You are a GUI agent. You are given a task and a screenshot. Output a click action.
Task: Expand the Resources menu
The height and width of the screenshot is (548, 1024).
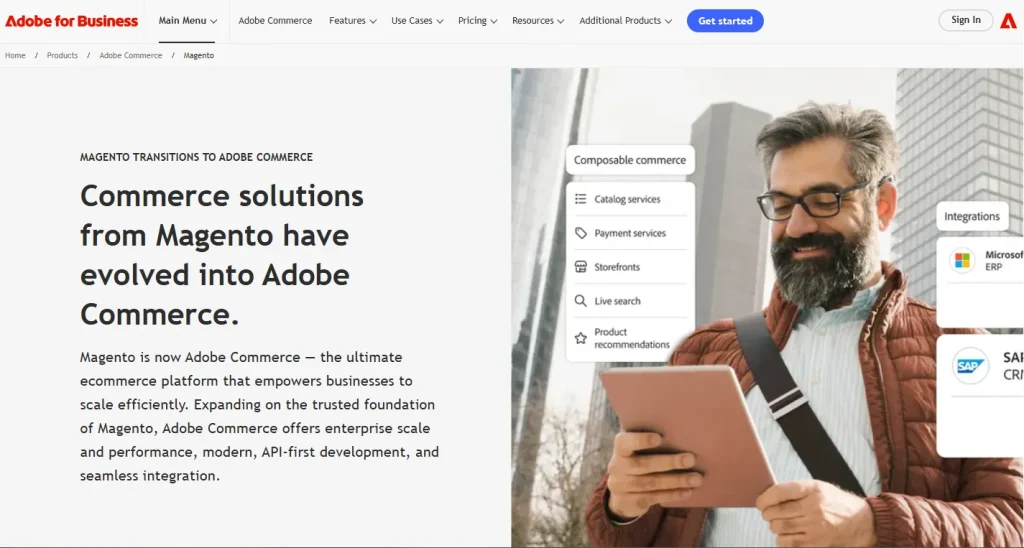[x=538, y=21]
